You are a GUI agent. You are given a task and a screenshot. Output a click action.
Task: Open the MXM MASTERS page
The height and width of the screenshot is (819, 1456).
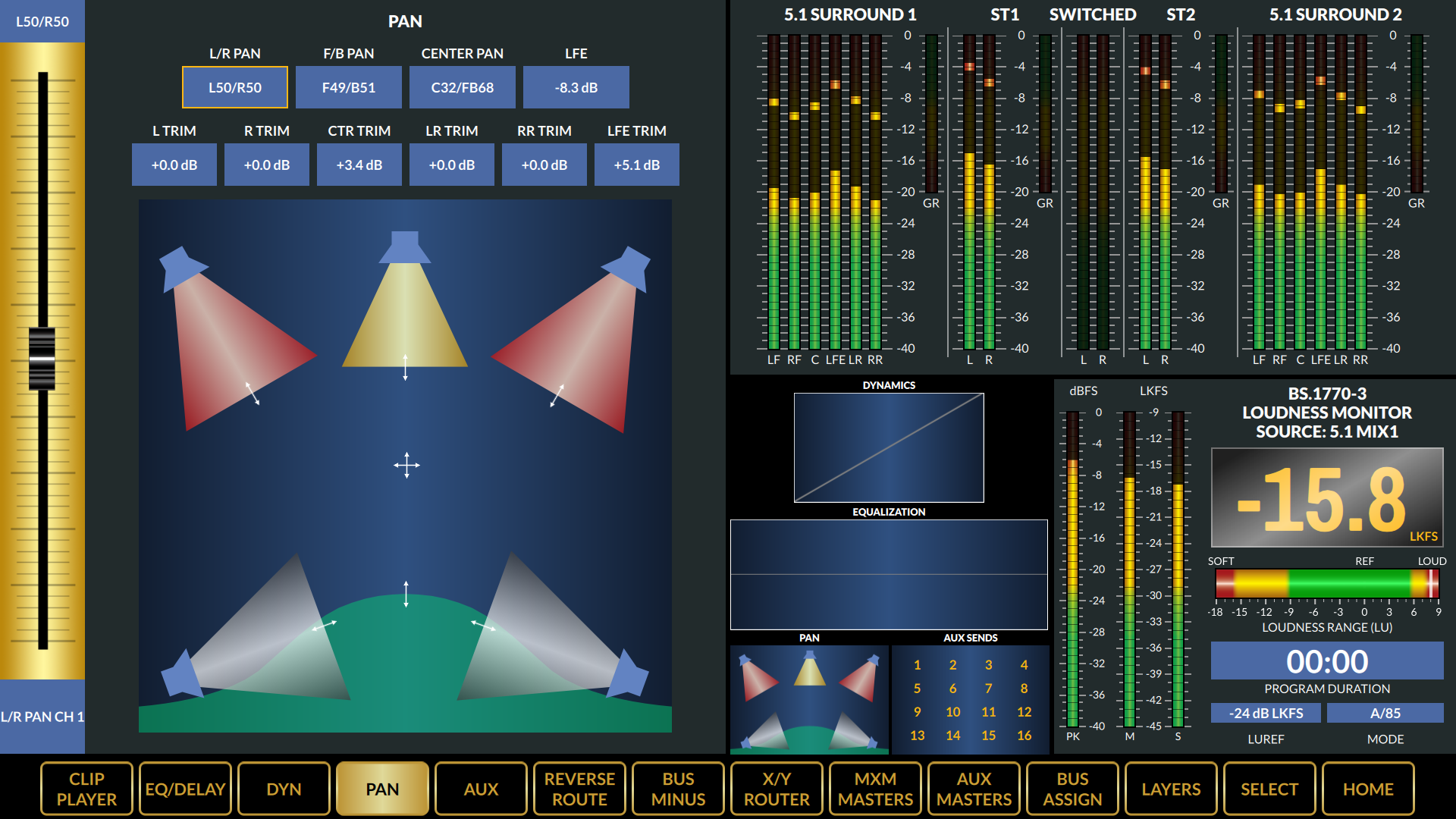(875, 789)
